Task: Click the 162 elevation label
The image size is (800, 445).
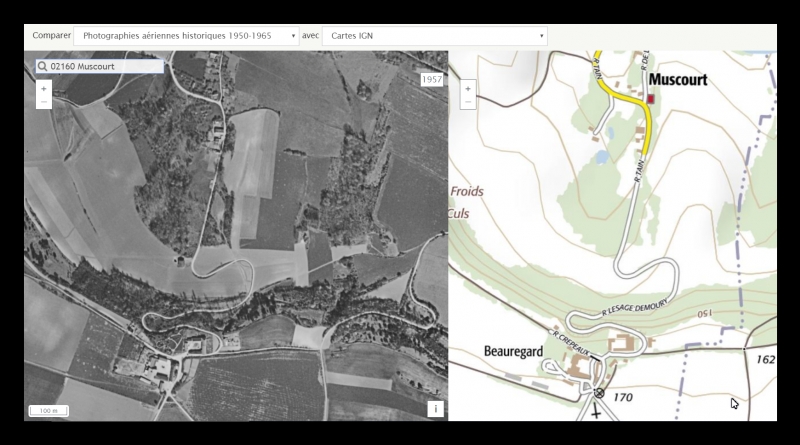Action: [x=765, y=360]
